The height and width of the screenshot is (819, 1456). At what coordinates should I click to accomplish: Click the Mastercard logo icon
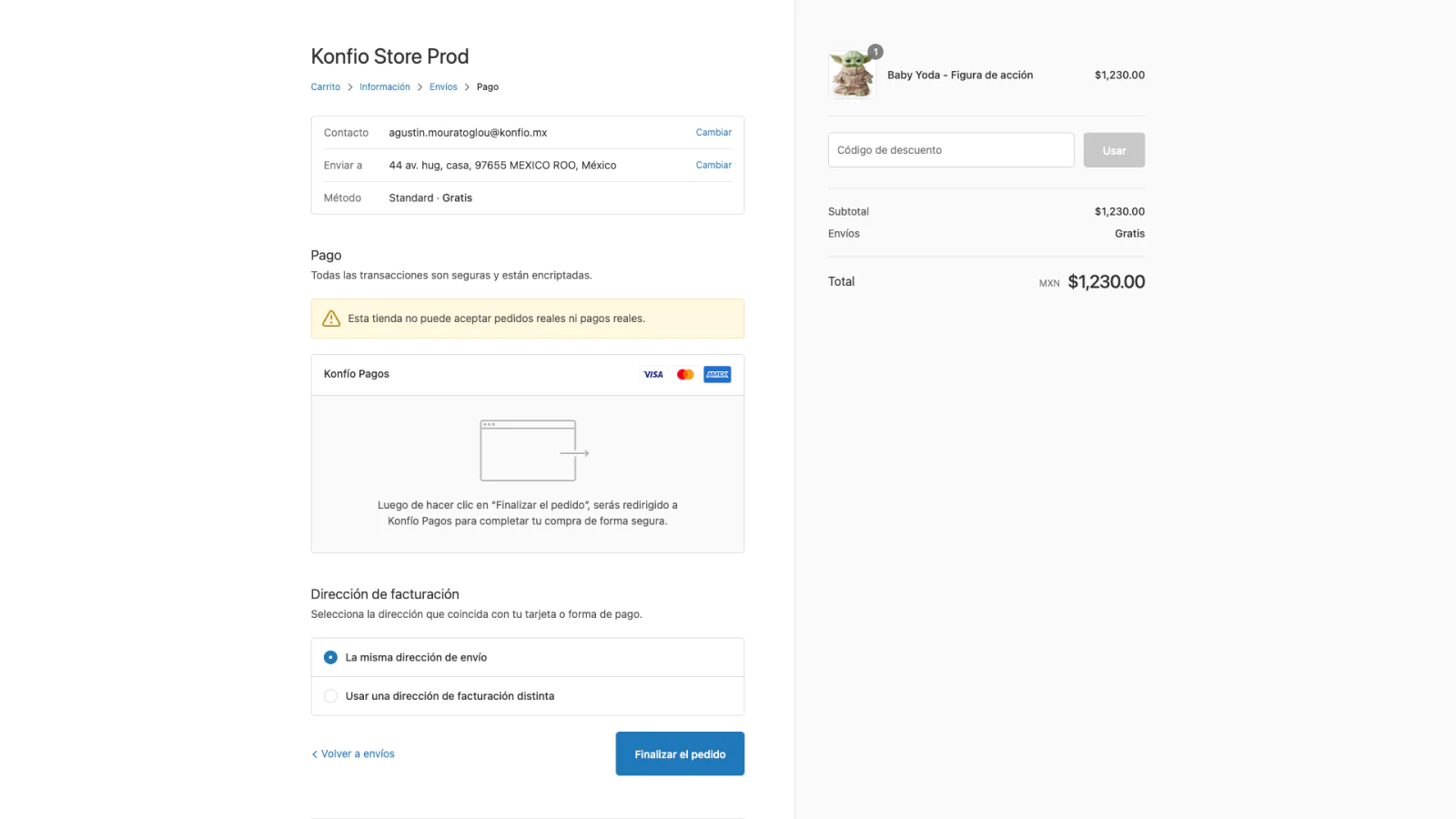pyautogui.click(x=685, y=375)
